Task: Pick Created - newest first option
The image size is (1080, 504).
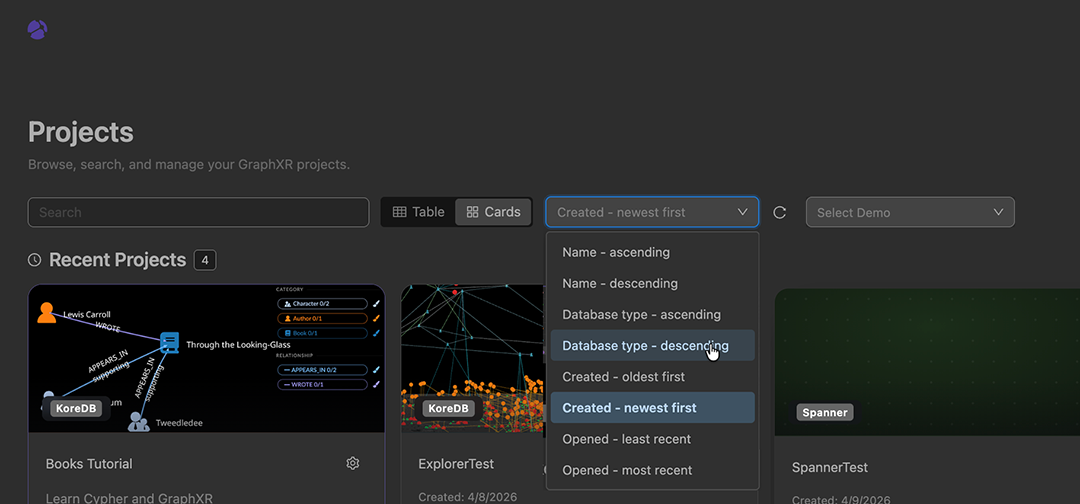Action: point(652,408)
